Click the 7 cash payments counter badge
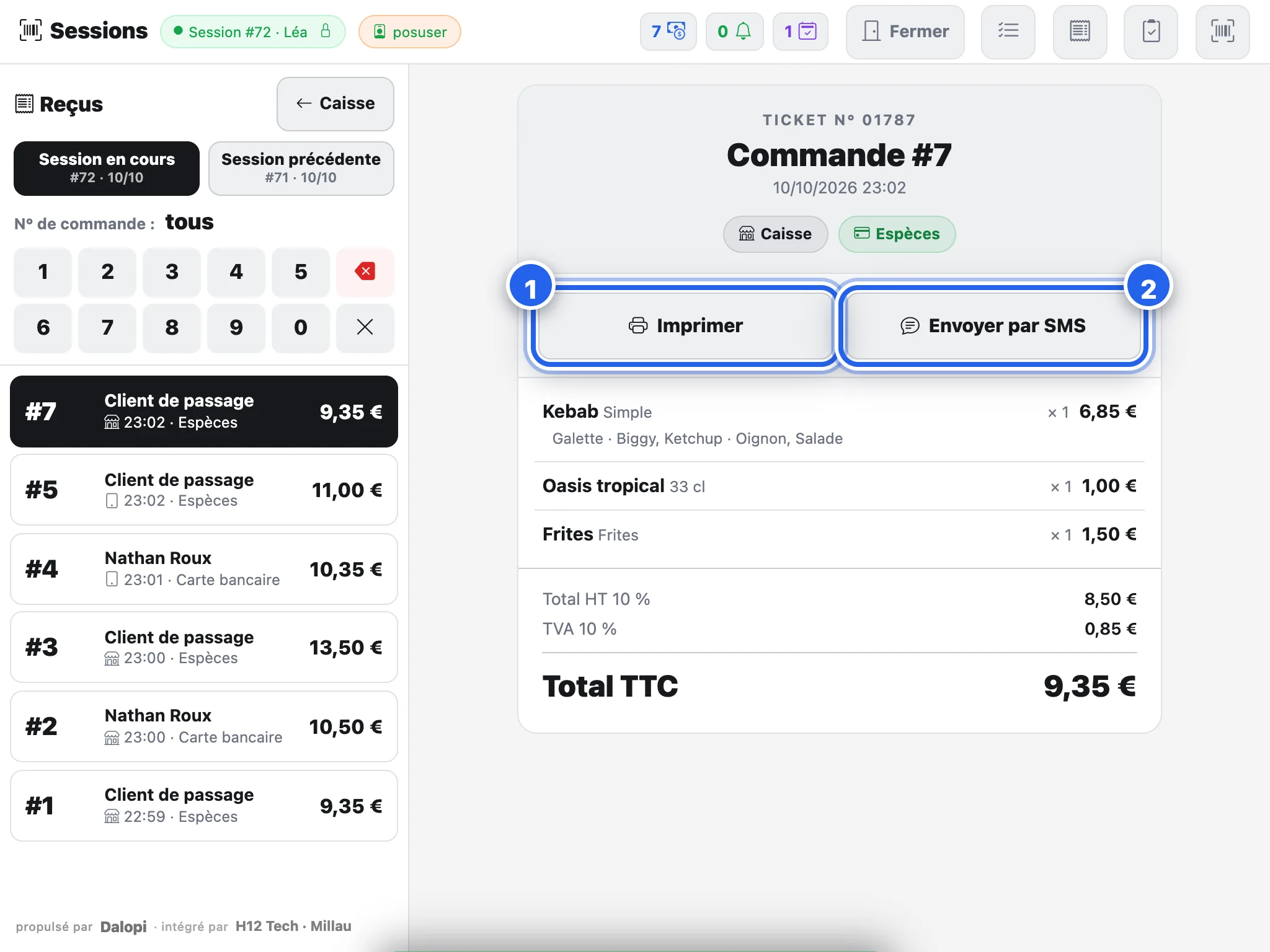Image resolution: width=1270 pixels, height=952 pixels. click(668, 32)
